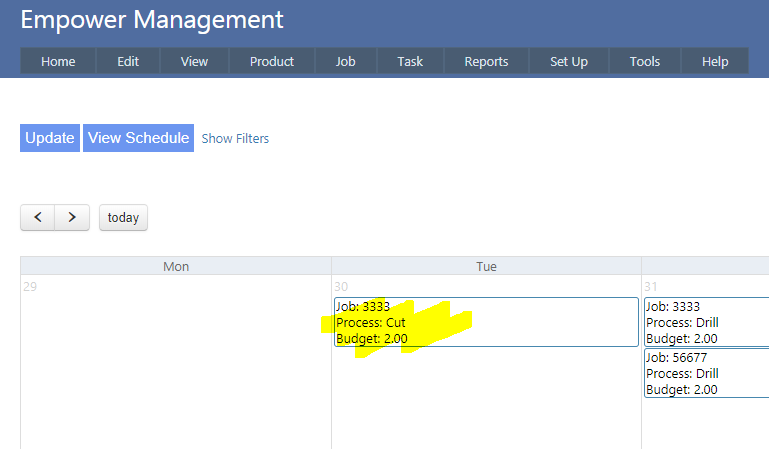This screenshot has width=769, height=449.
Task: Open the Job 56677 Drill event
Action: (706, 373)
